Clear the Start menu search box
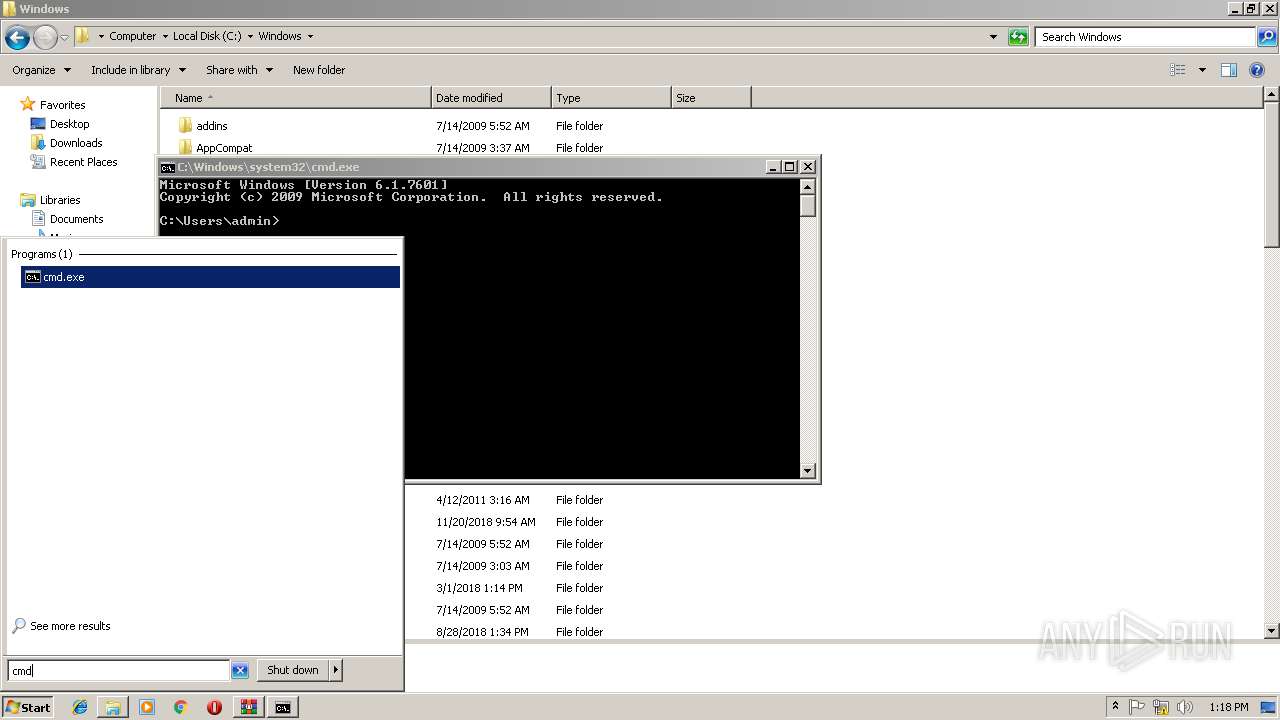This screenshot has width=1280, height=720. click(x=240, y=671)
